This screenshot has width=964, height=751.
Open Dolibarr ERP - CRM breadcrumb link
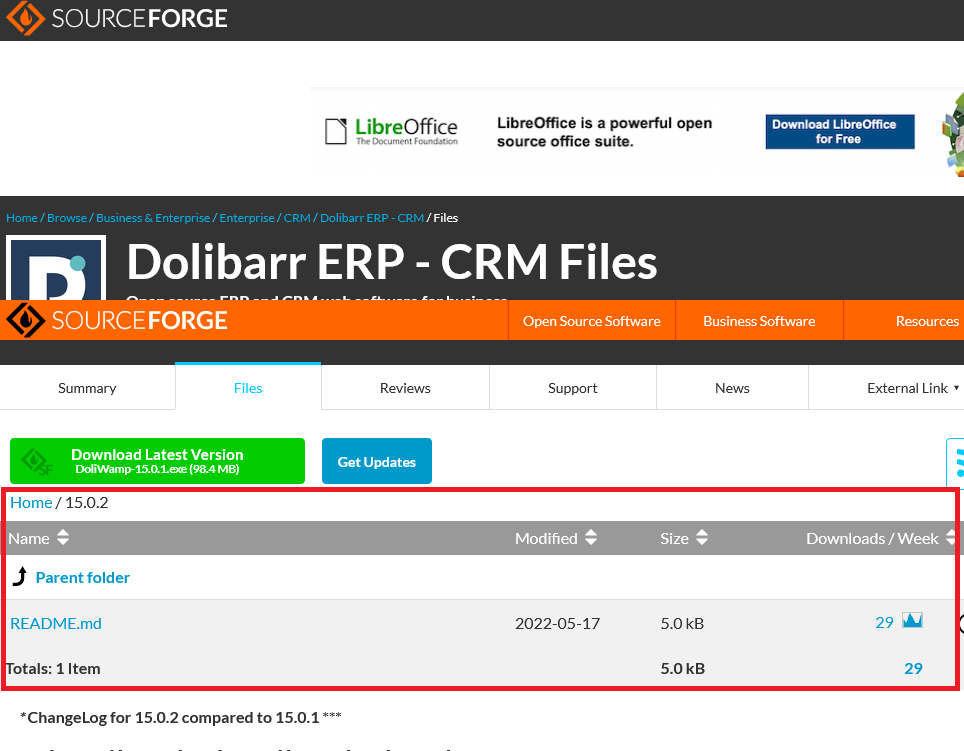372,218
